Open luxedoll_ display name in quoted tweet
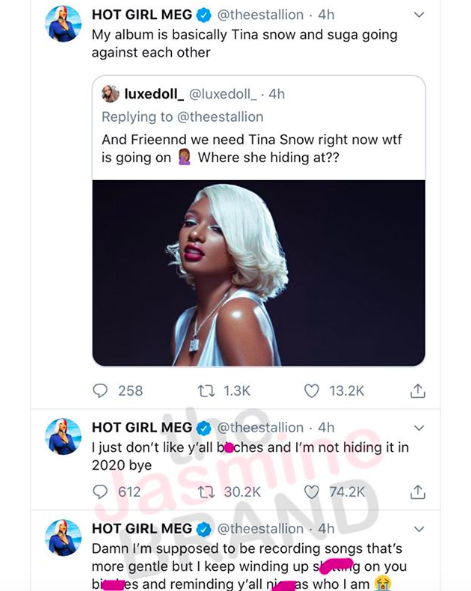The height and width of the screenshot is (591, 471). [x=154, y=94]
